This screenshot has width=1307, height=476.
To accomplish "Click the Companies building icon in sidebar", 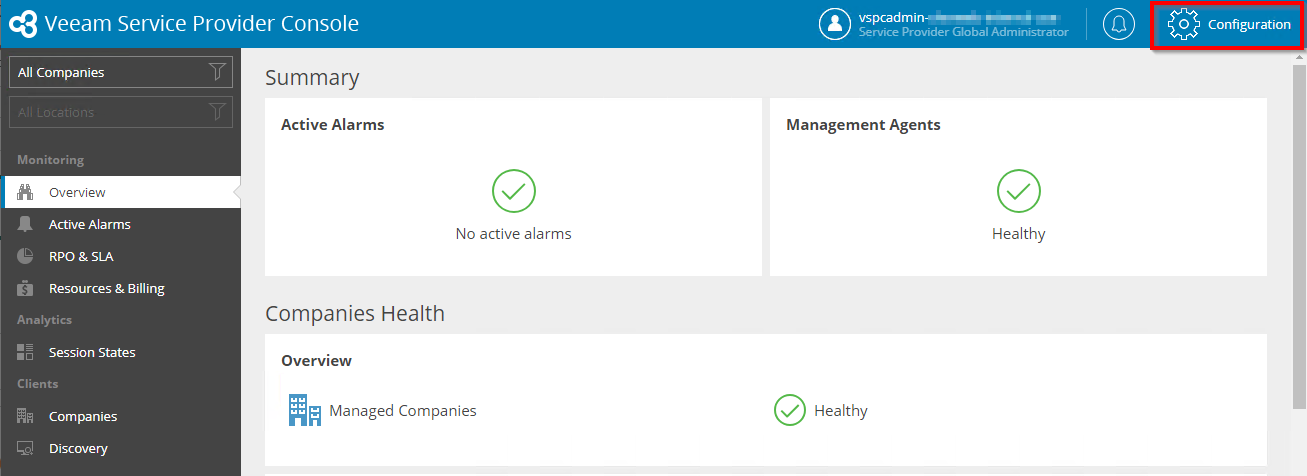I will (26, 416).
